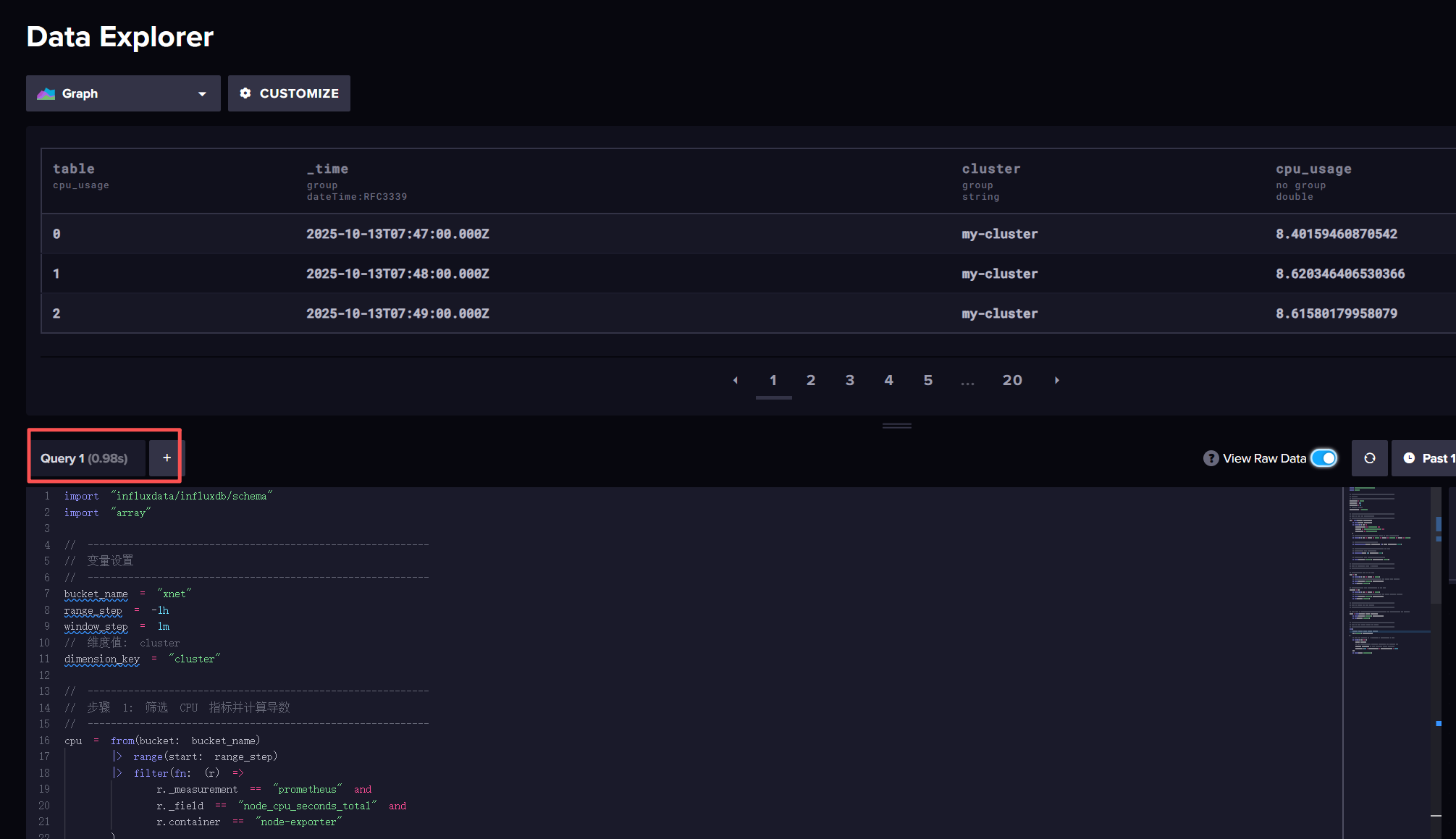1456x839 pixels.
Task: Click value 8.620346406530366
Action: 1340,274
